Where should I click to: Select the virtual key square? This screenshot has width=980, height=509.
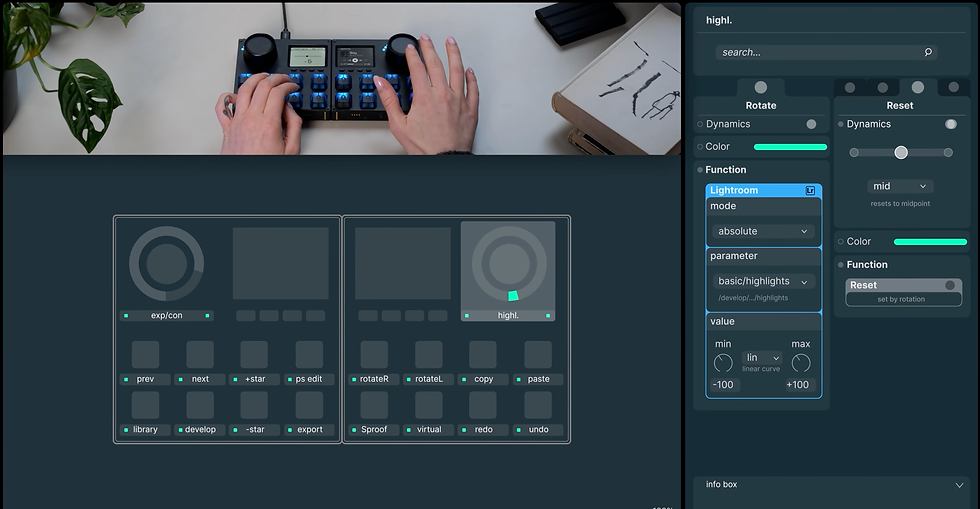tap(429, 405)
